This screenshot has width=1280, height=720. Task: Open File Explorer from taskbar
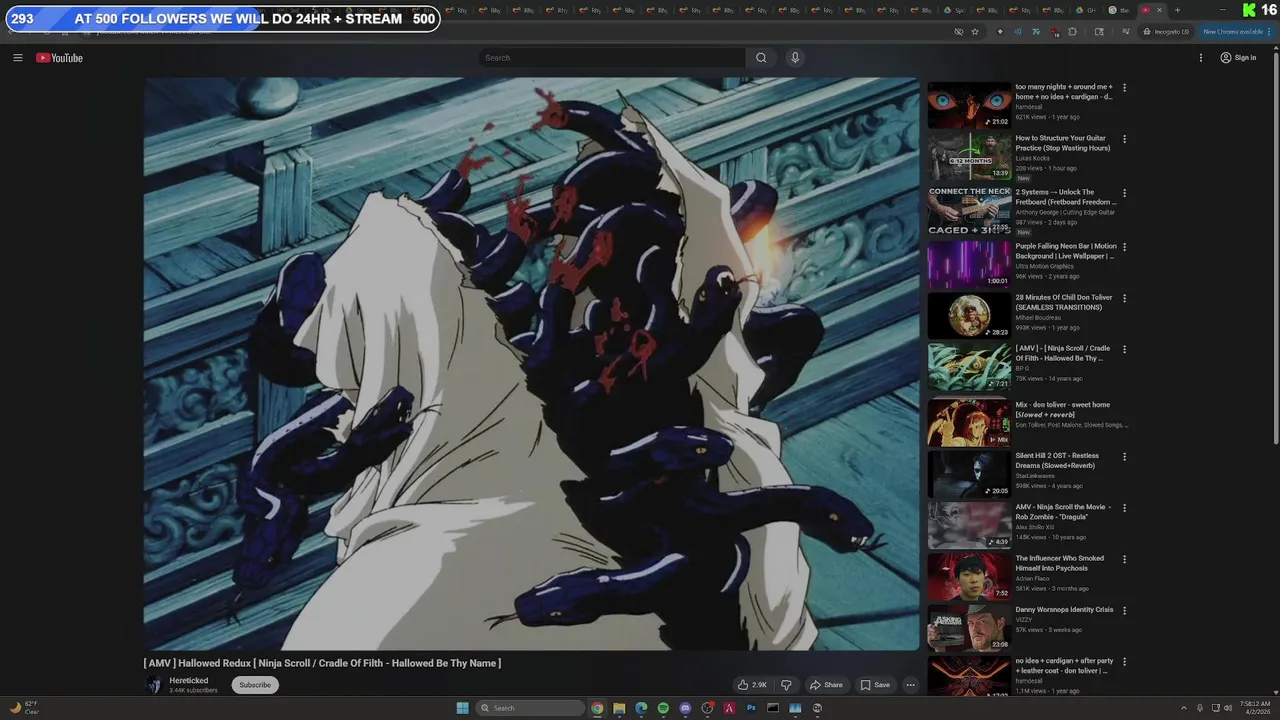click(619, 708)
